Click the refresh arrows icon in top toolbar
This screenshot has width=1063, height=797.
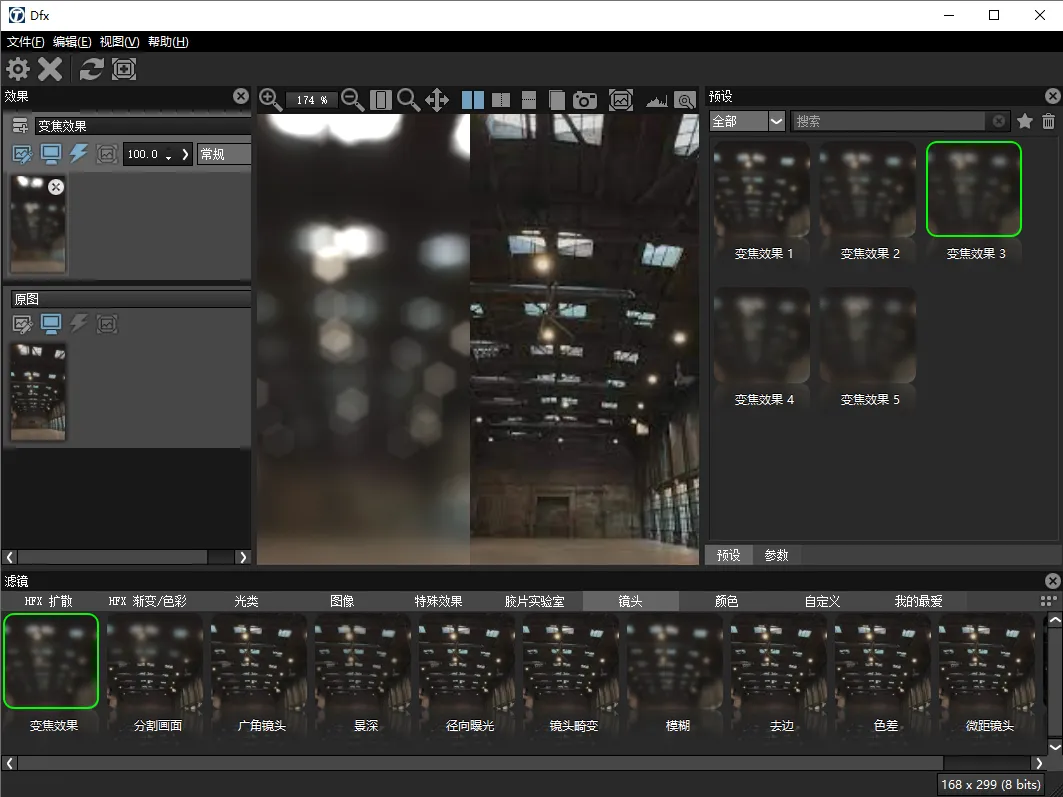click(x=92, y=69)
